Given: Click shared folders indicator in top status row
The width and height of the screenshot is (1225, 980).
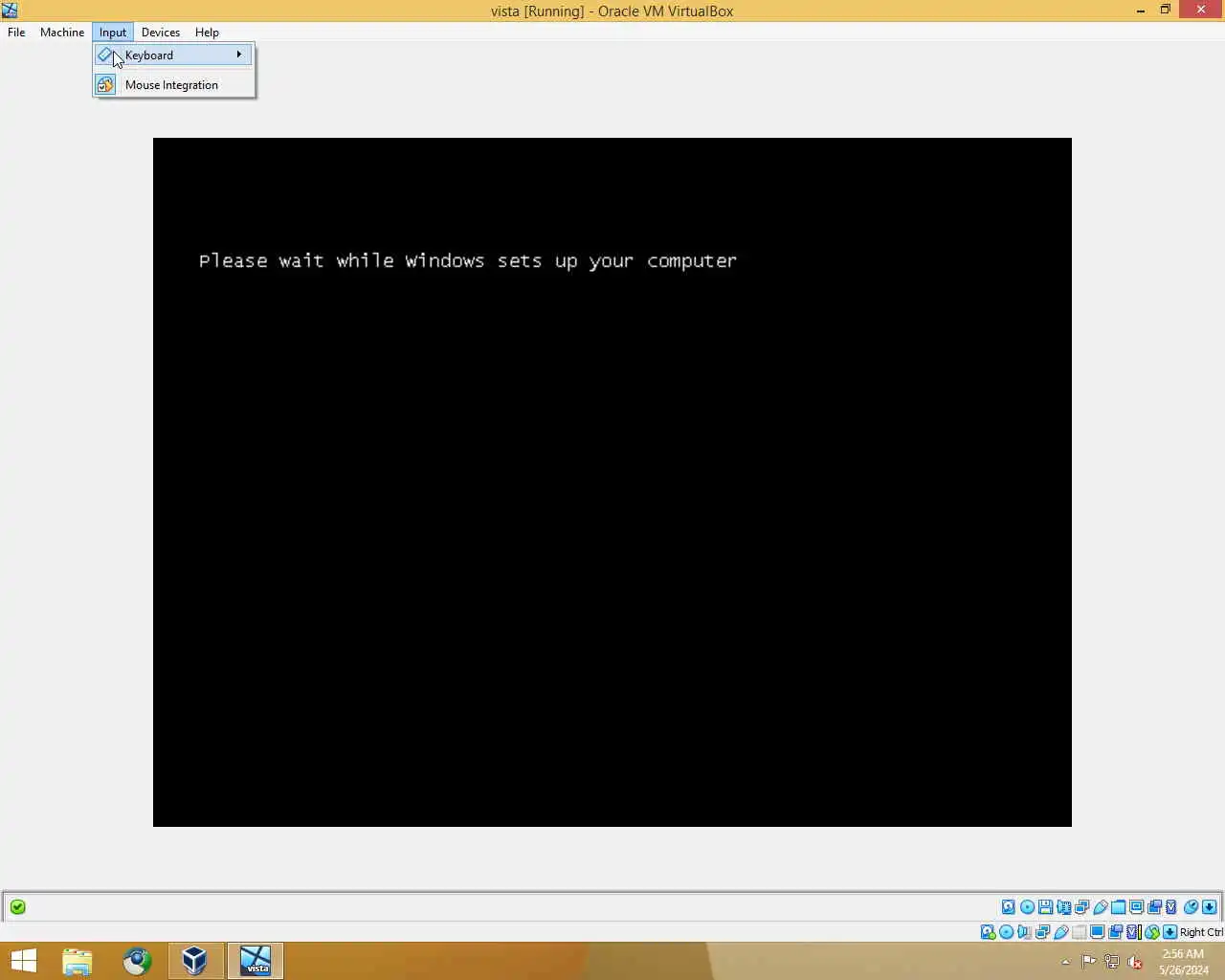Looking at the screenshot, I should point(1118,906).
